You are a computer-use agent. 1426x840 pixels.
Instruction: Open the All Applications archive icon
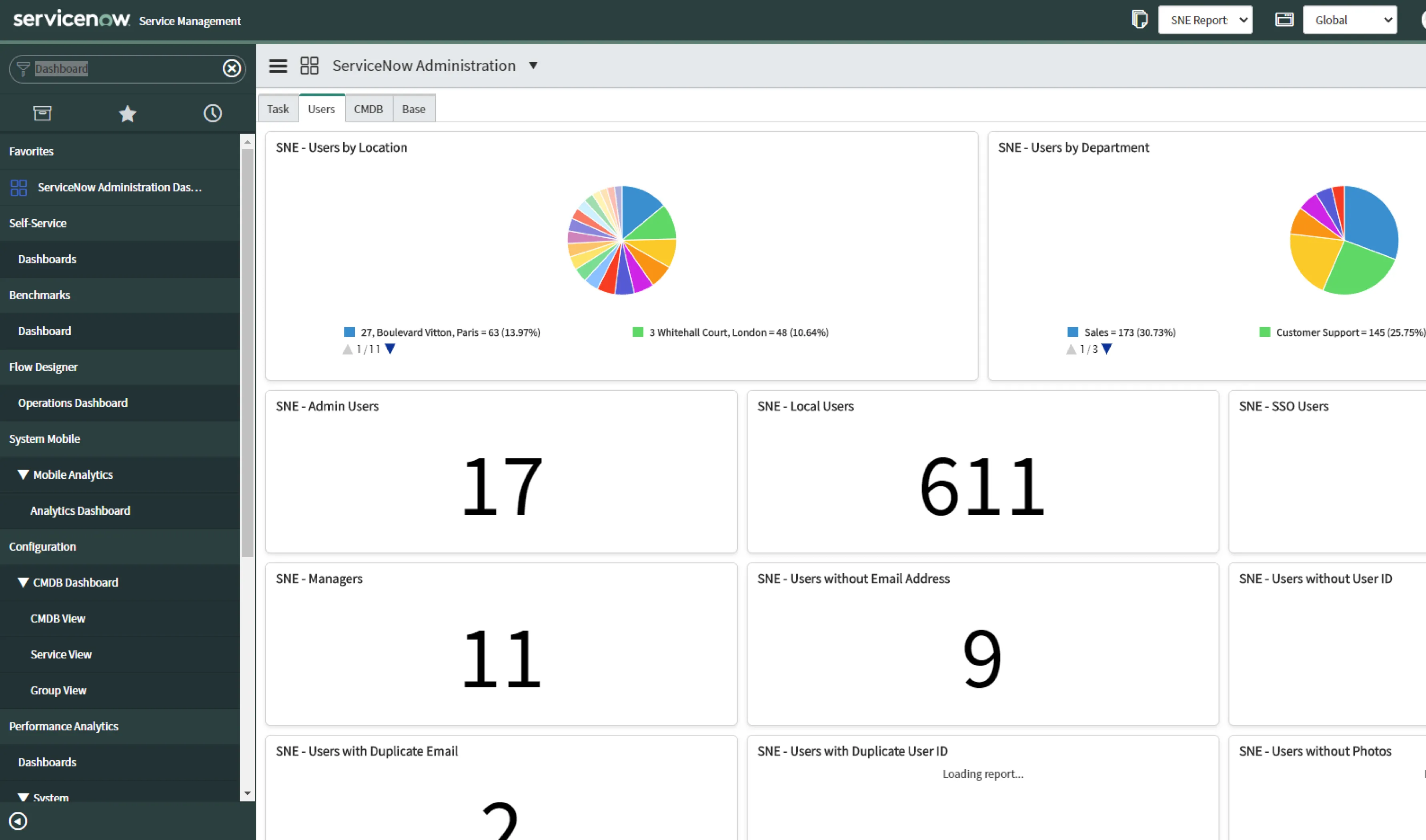(x=42, y=113)
